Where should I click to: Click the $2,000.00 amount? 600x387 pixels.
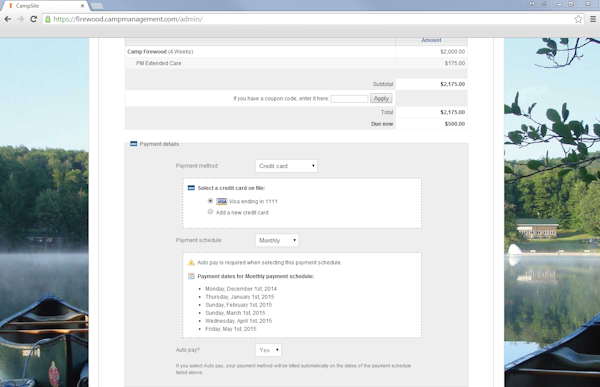pyautogui.click(x=452, y=52)
